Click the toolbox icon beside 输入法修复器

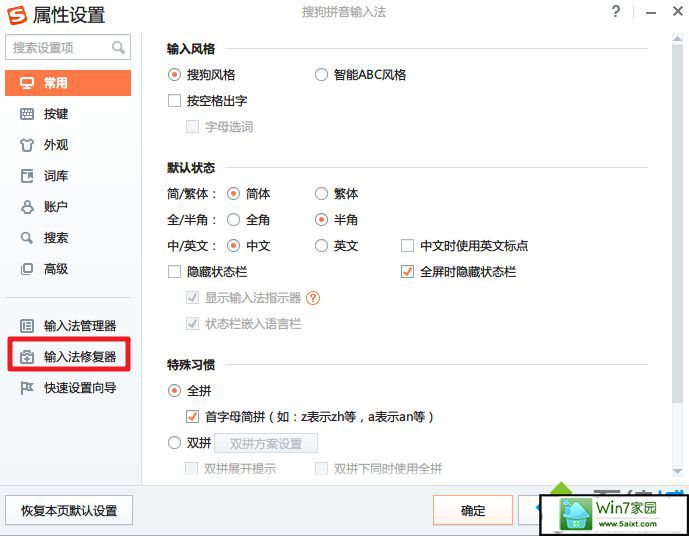tap(27, 357)
